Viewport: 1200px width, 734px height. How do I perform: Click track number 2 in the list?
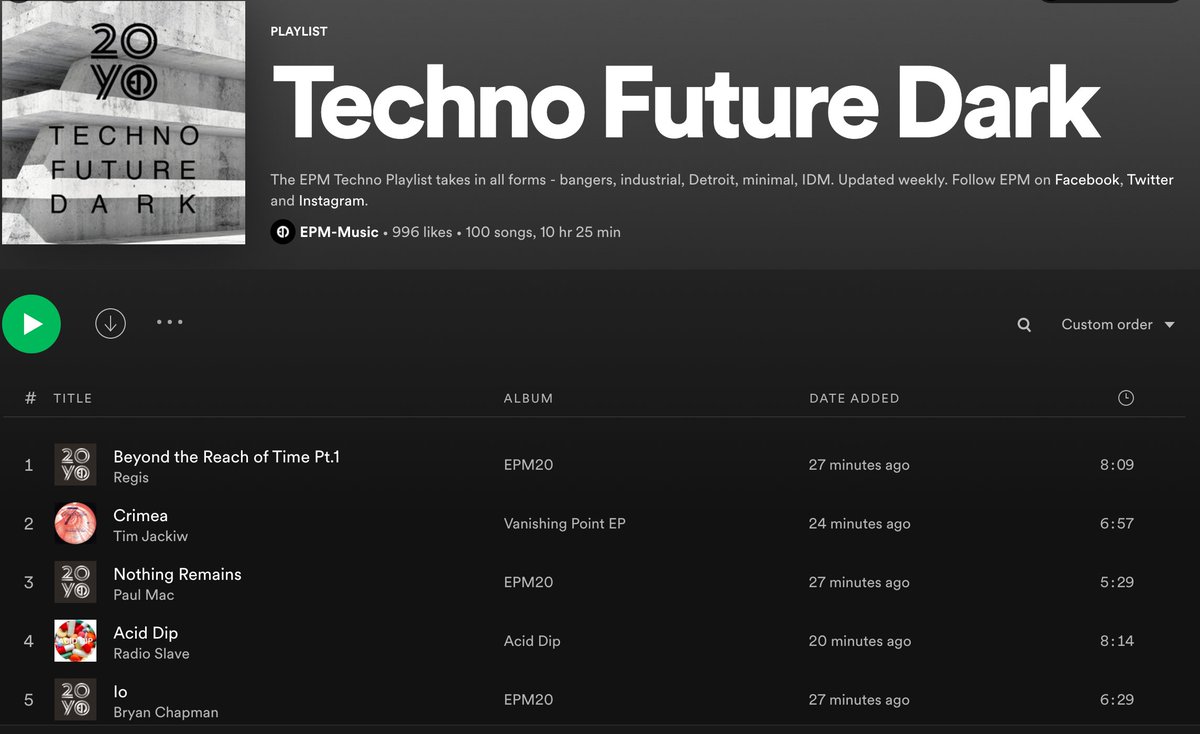(29, 524)
